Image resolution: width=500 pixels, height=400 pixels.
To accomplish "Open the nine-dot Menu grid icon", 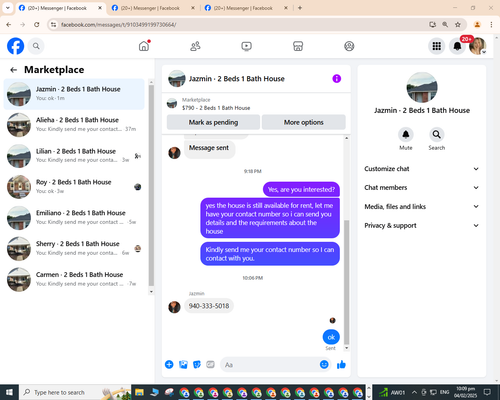I will pyautogui.click(x=437, y=46).
